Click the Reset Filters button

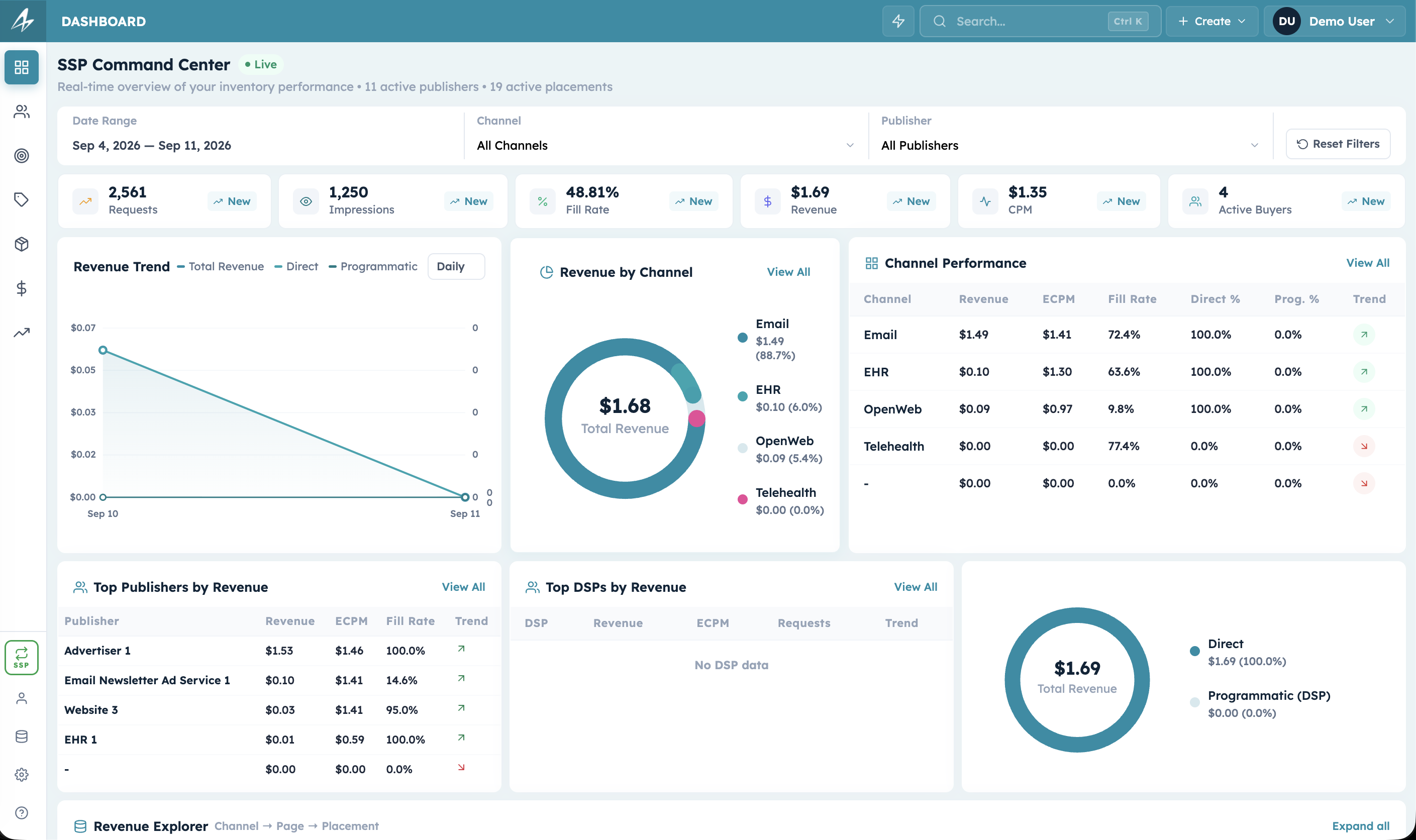point(1338,144)
